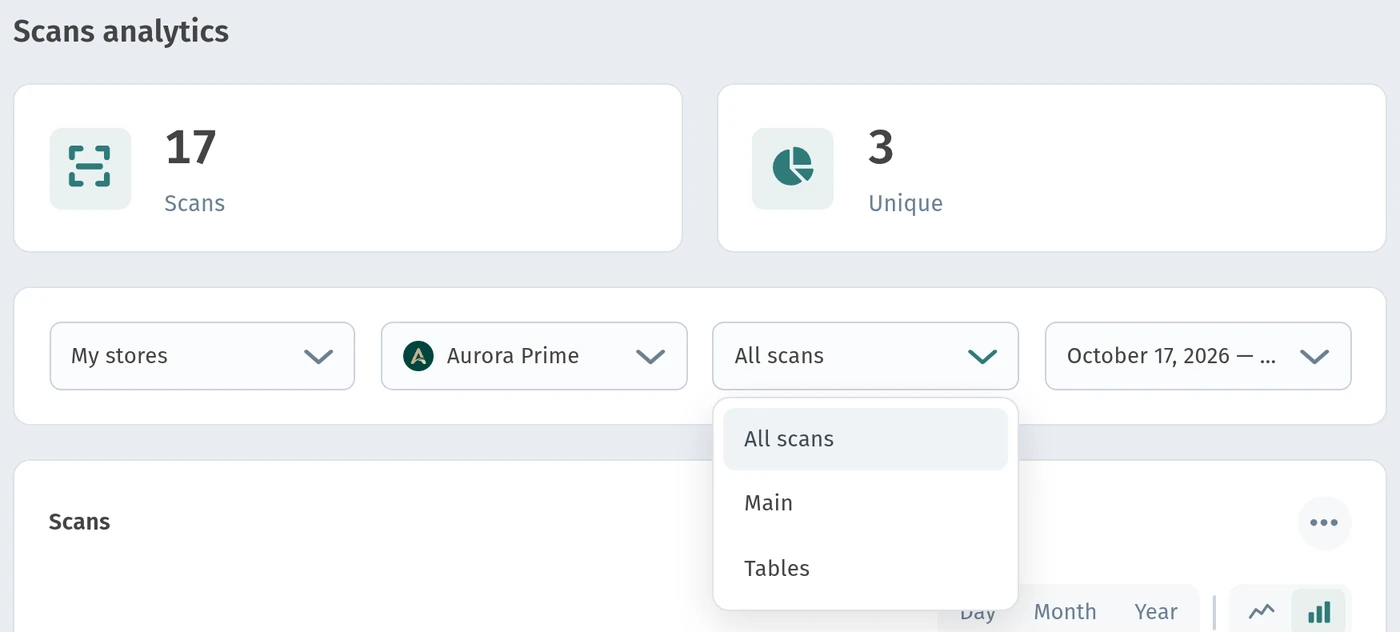Switch to line chart view
The height and width of the screenshot is (632, 1400).
pos(1262,611)
